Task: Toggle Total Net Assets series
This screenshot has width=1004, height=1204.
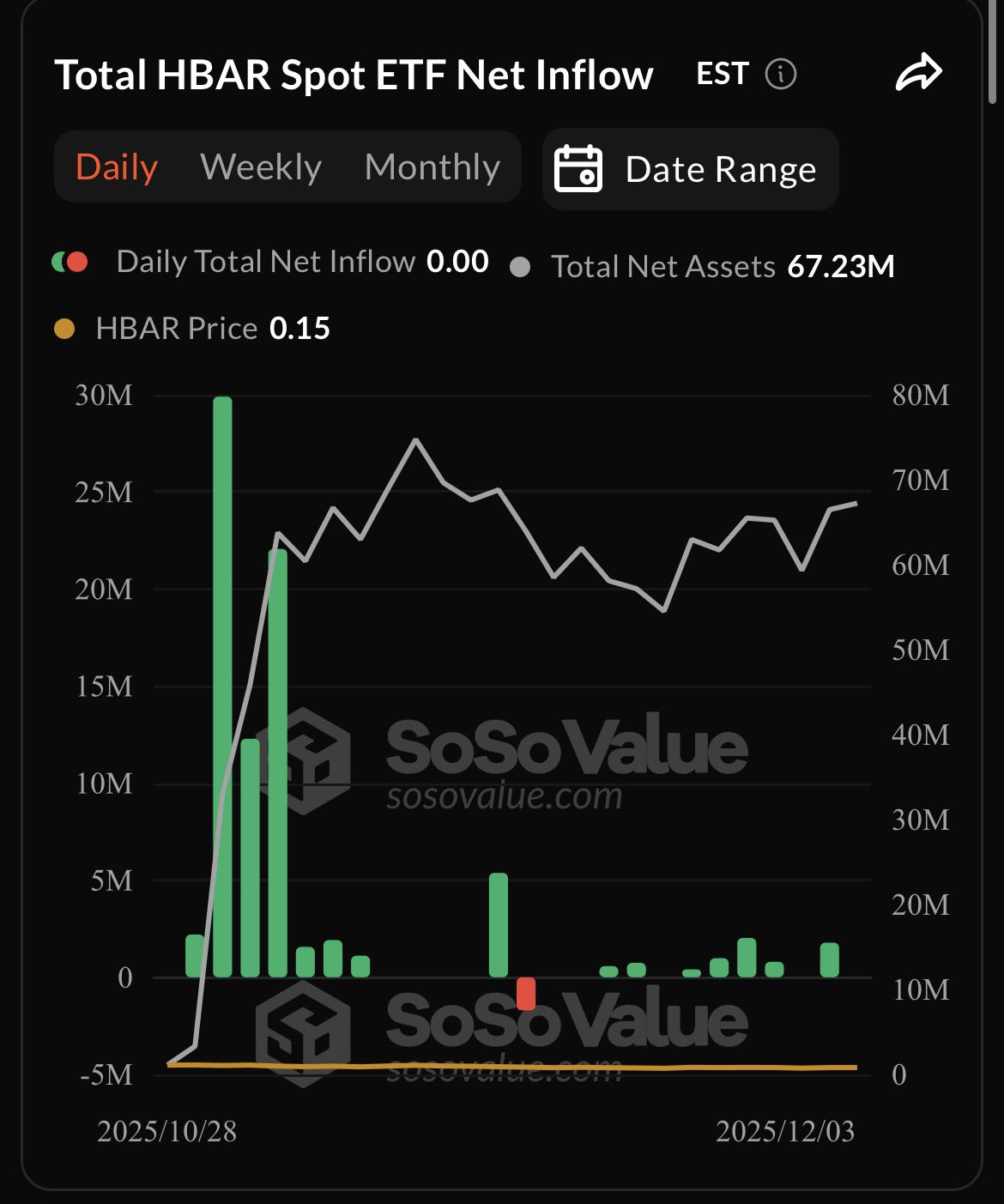Action: (x=662, y=267)
